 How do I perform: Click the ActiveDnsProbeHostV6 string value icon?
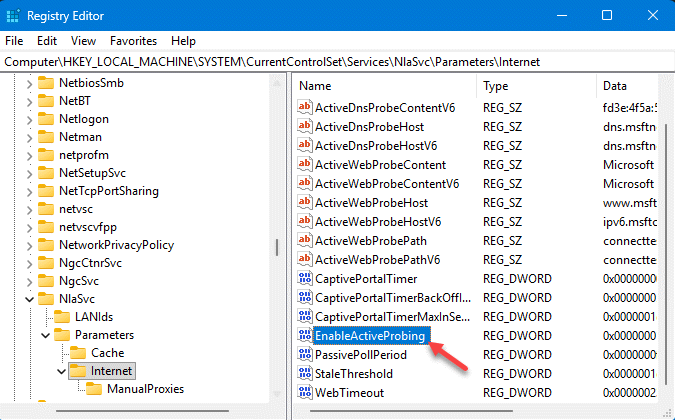304,145
